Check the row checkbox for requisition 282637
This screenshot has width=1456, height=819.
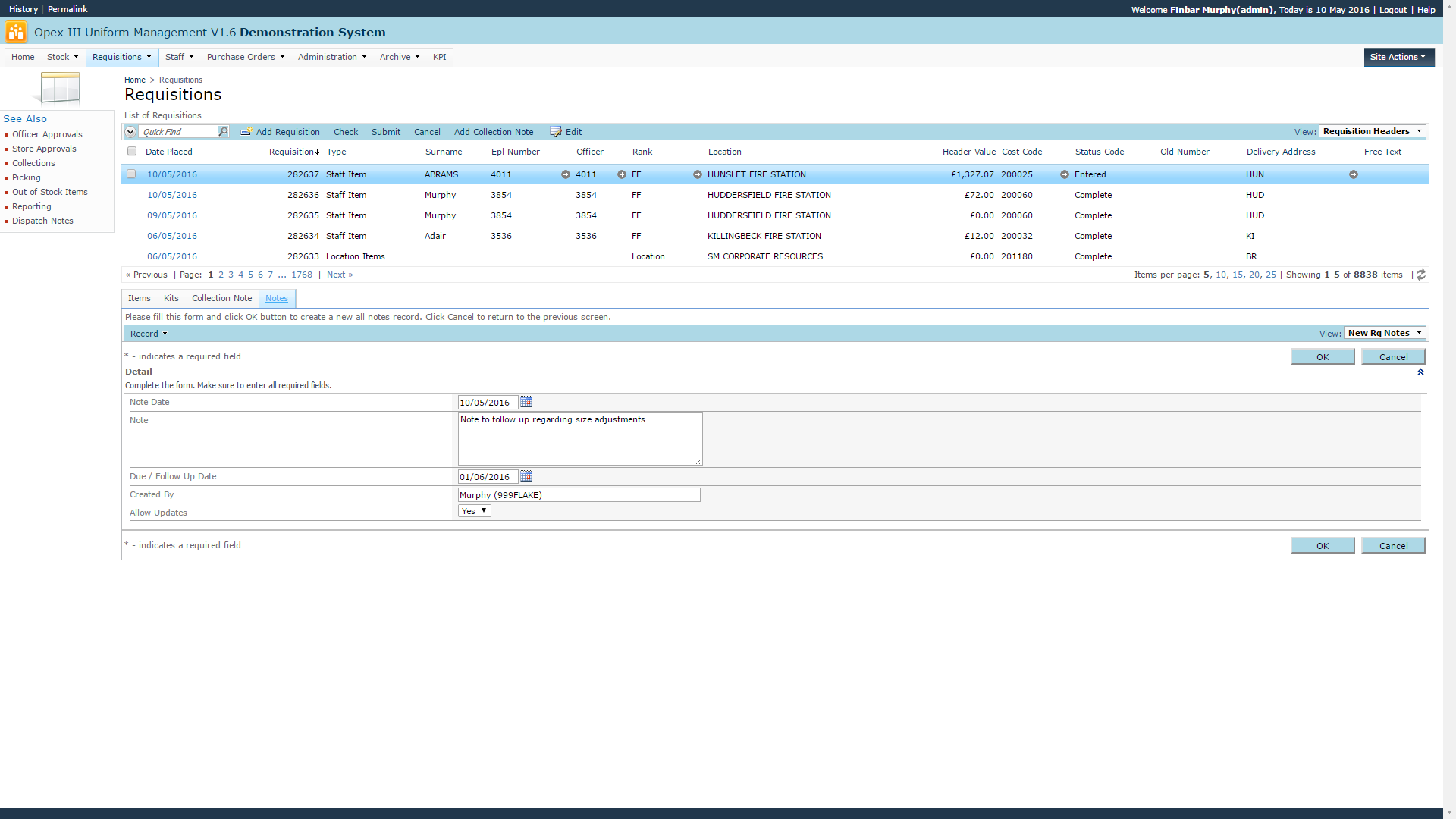click(x=131, y=174)
